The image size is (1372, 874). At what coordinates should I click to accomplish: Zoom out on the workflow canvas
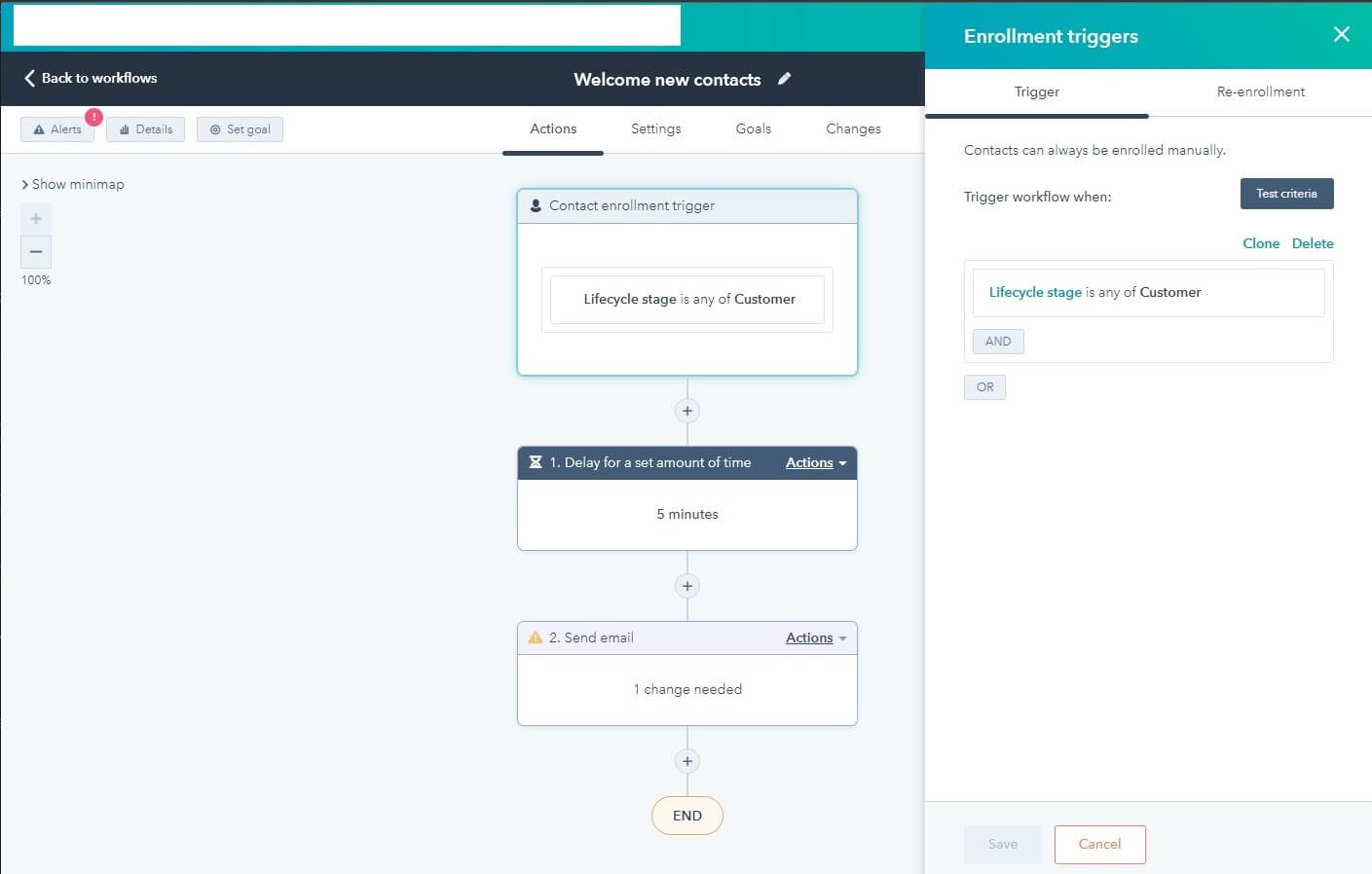click(x=35, y=252)
